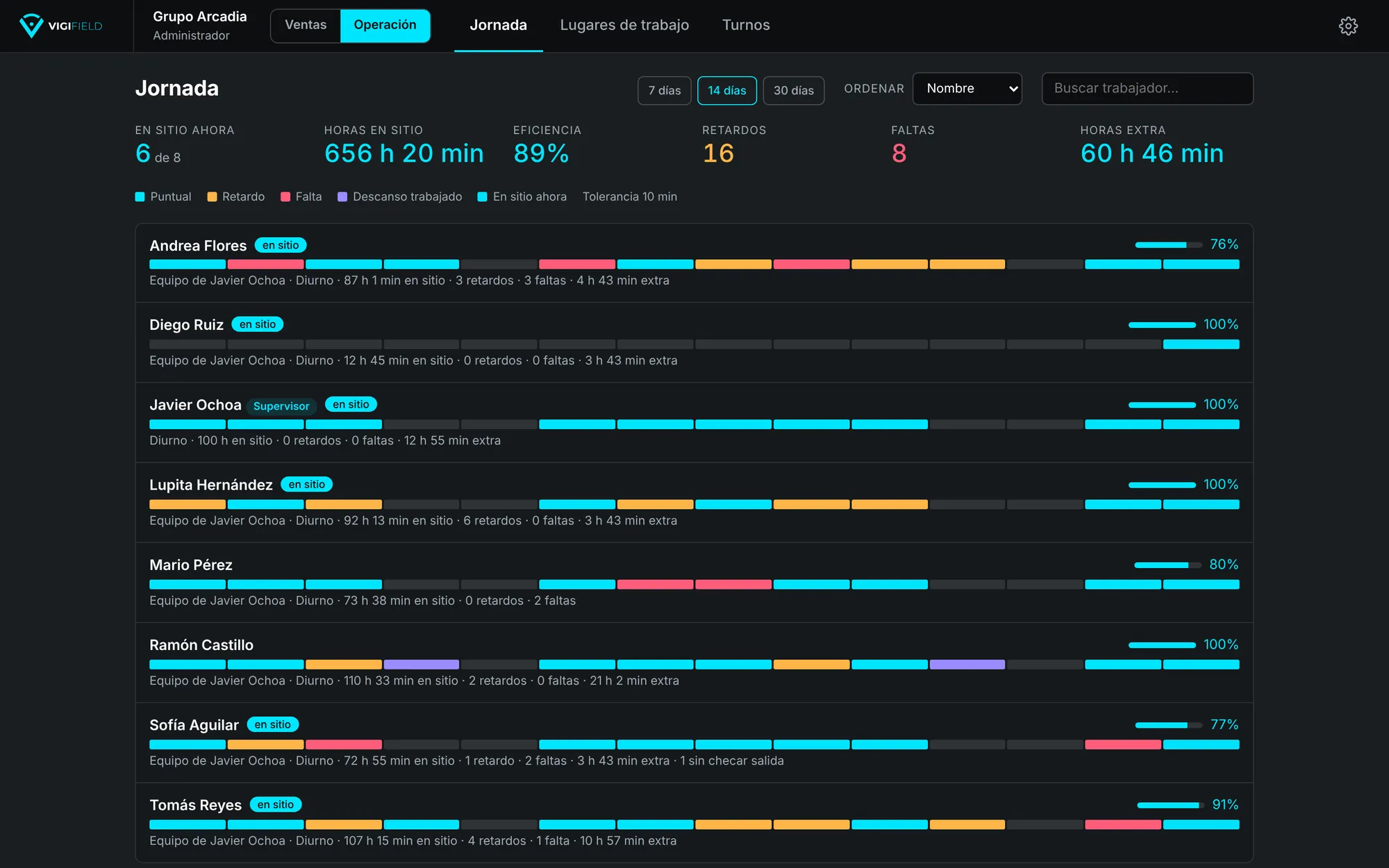Choose the 30 días range
1389x868 pixels.
(793, 90)
